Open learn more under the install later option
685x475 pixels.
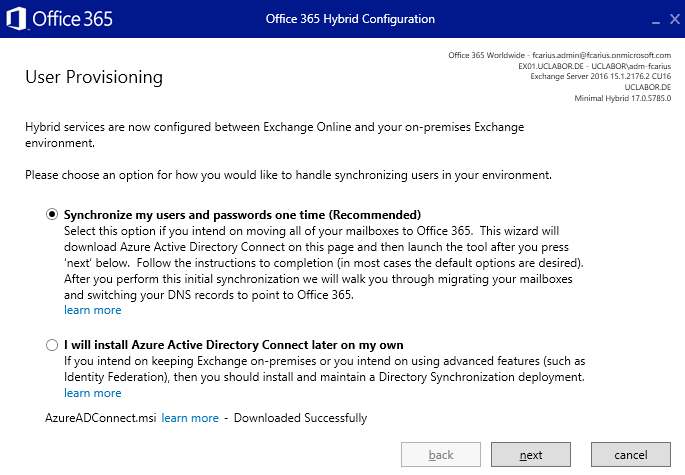93,393
